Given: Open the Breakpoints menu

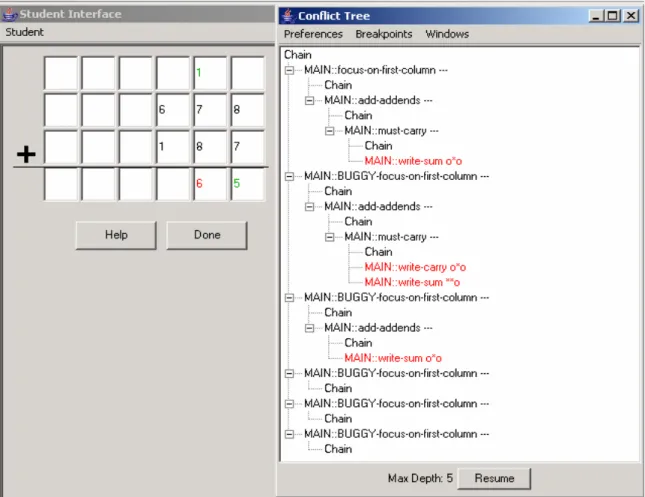Looking at the screenshot, I should (384, 34).
